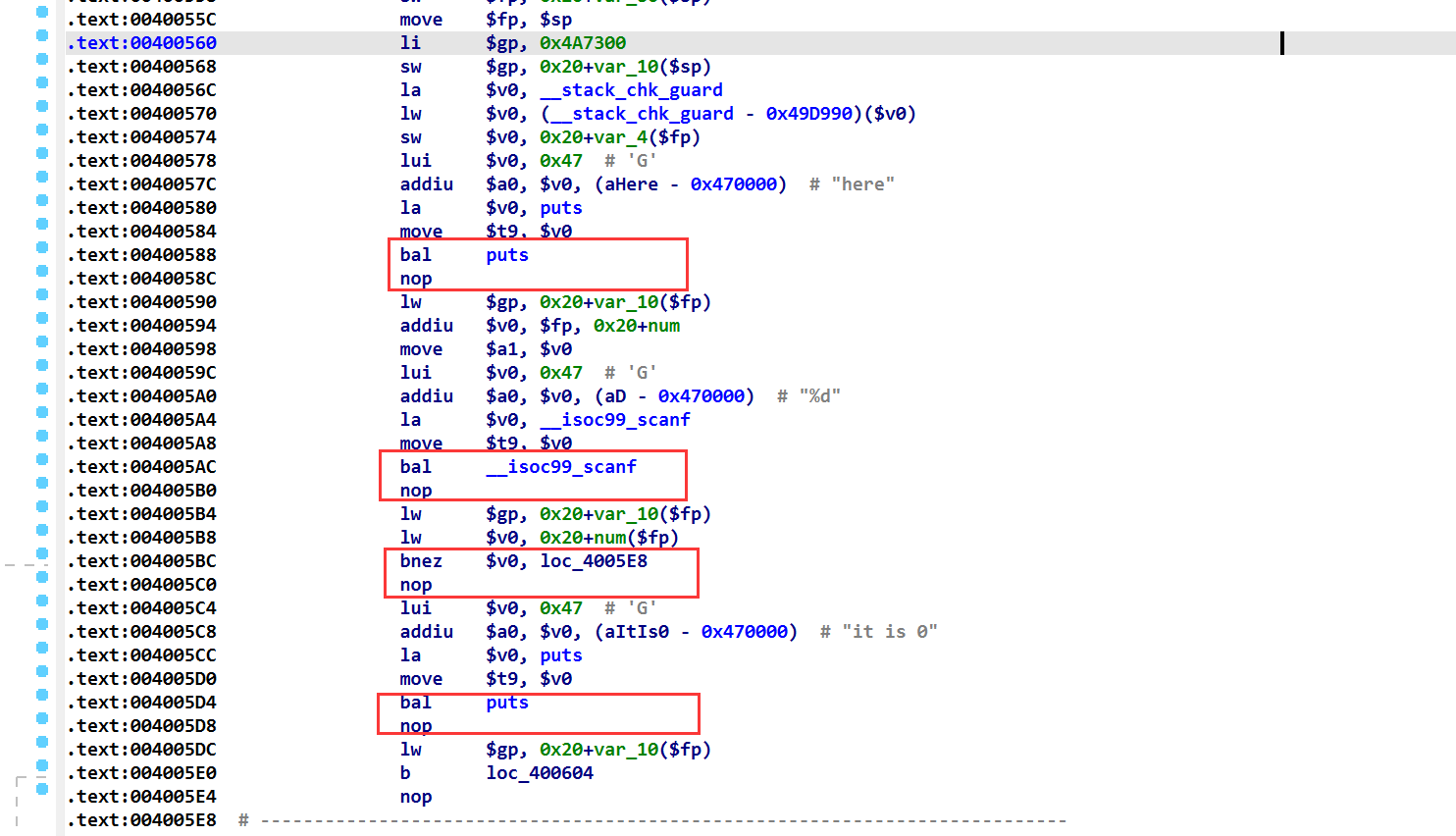Select address .text:00400590
Image resolution: width=1456 pixels, height=836 pixels.
pos(141,302)
